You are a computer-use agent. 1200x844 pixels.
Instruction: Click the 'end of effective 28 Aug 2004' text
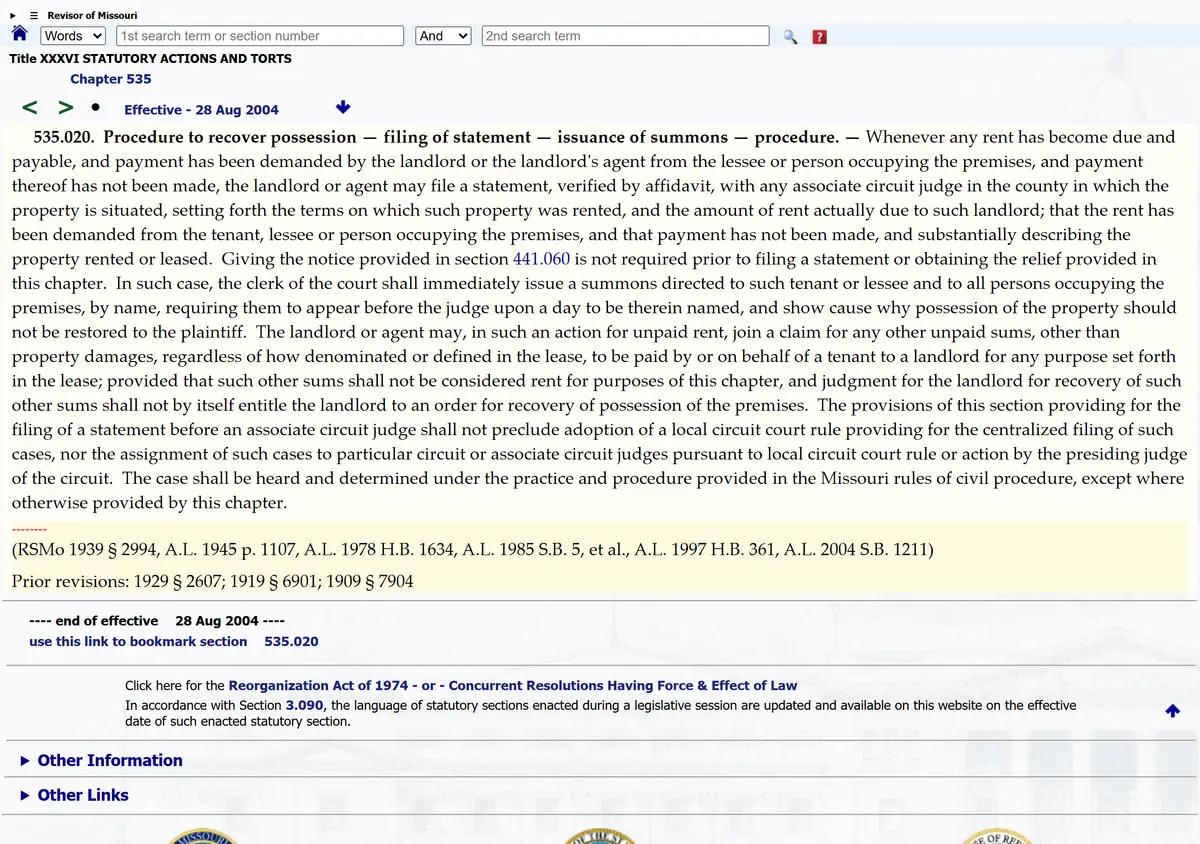158,621
